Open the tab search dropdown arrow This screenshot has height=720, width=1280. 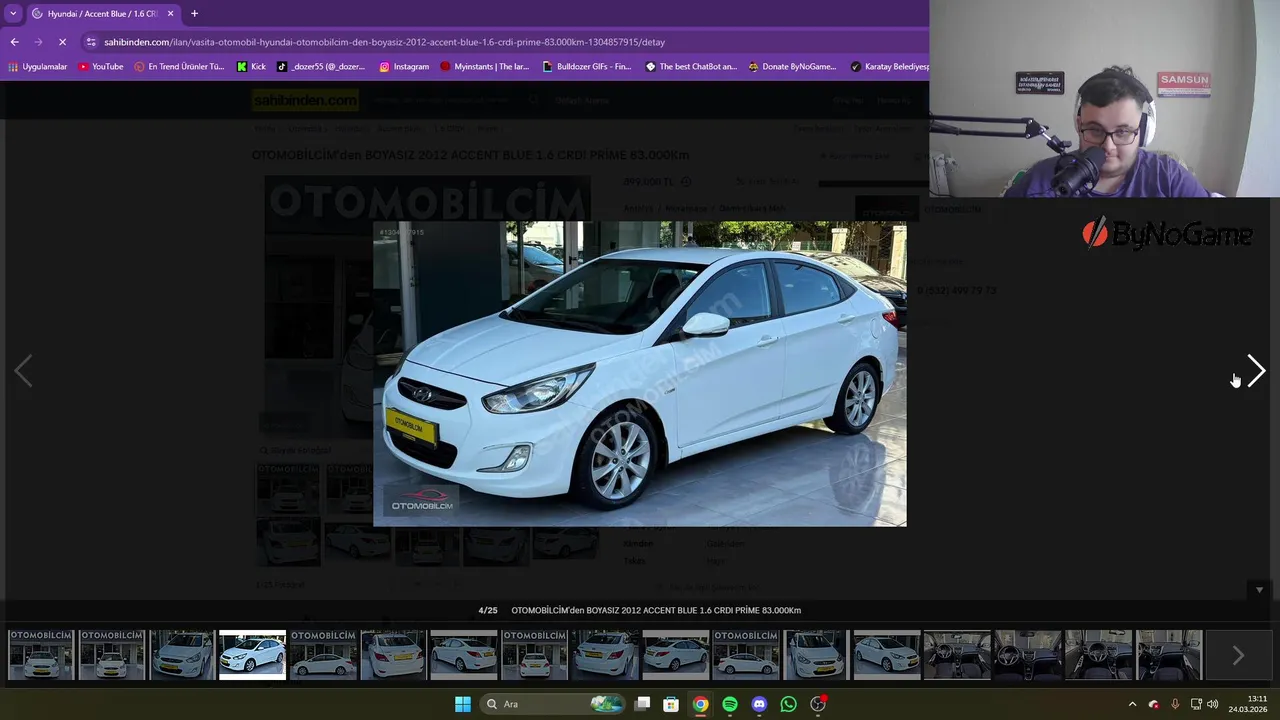pyautogui.click(x=13, y=14)
